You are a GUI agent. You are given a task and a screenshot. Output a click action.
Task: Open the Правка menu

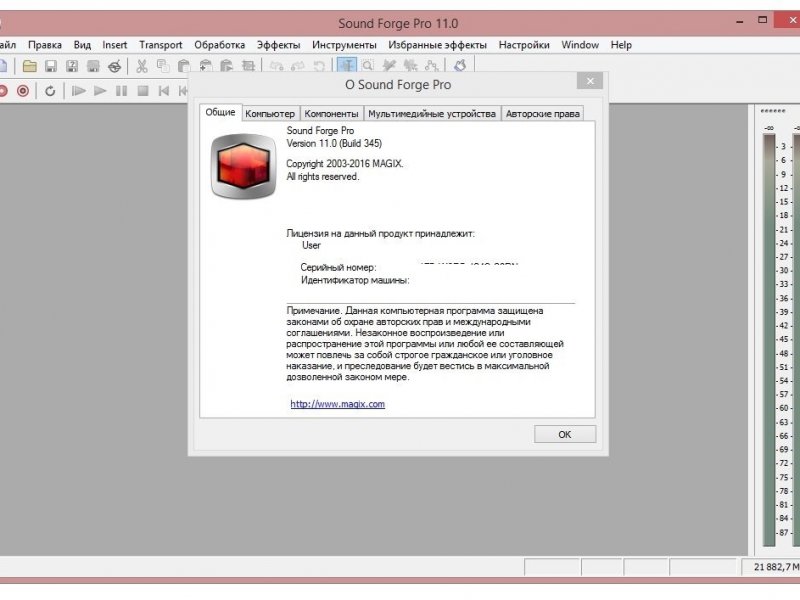[x=45, y=45]
